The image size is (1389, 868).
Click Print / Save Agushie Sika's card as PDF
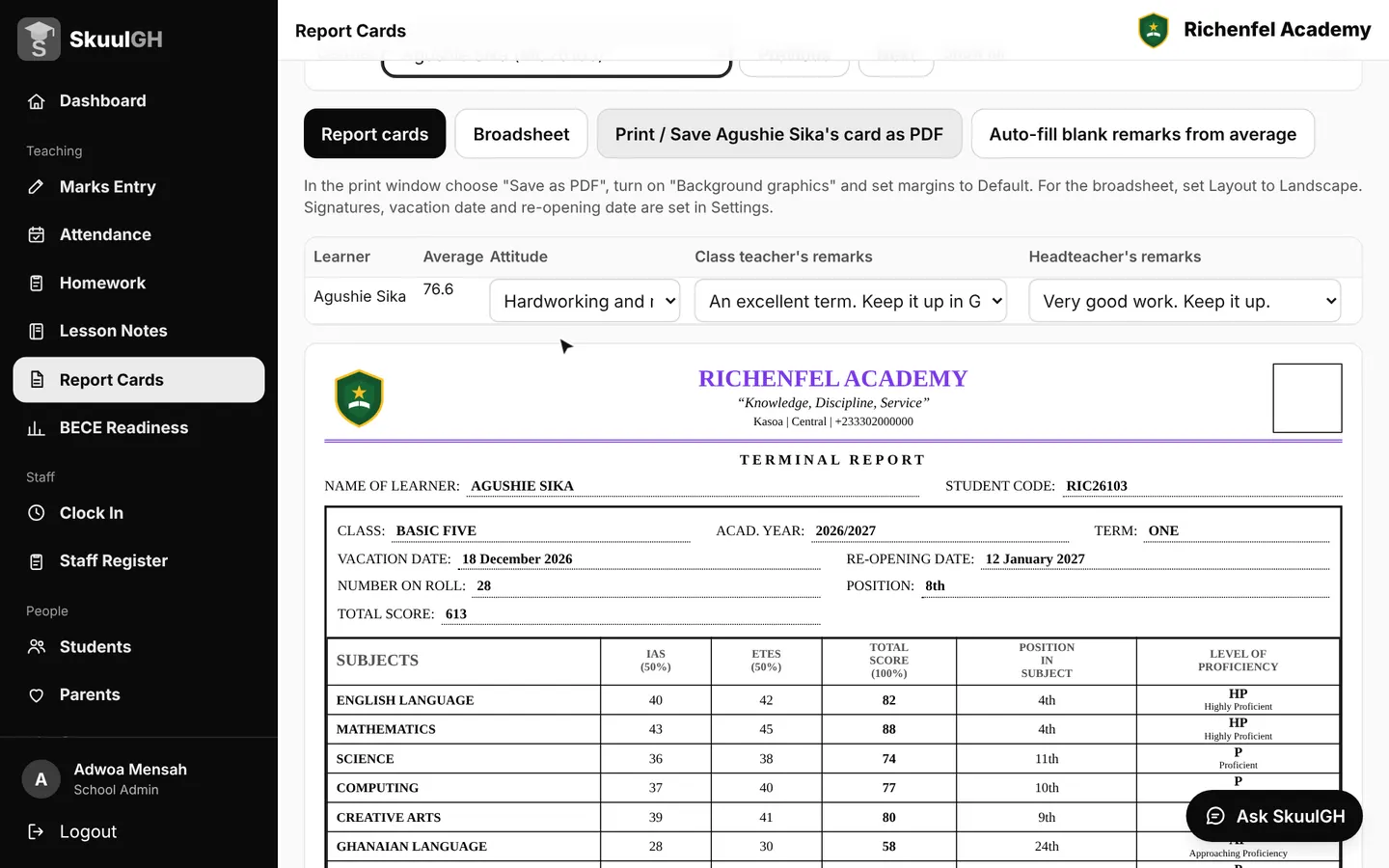(779, 134)
